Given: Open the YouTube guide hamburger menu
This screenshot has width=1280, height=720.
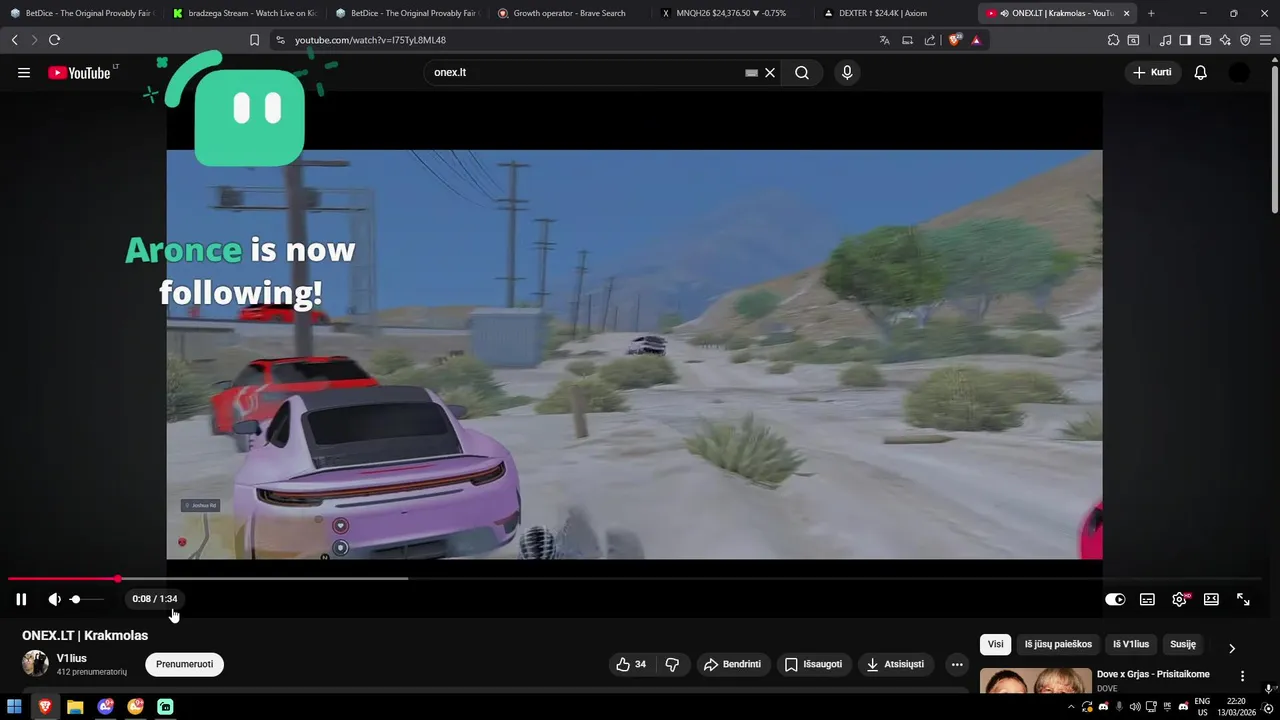Looking at the screenshot, I should coord(24,73).
